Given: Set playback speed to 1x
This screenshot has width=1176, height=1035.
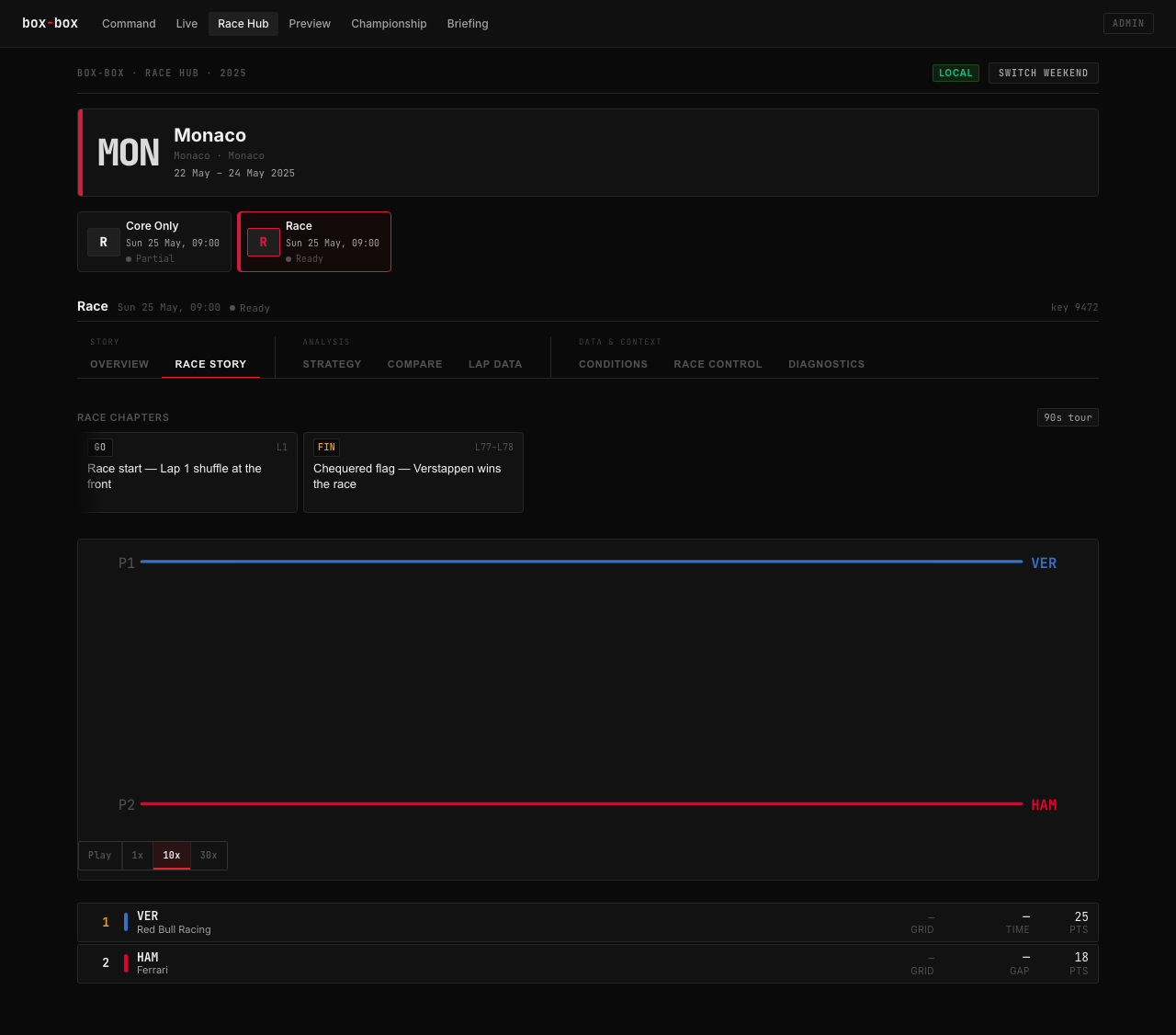Looking at the screenshot, I should tap(138, 856).
